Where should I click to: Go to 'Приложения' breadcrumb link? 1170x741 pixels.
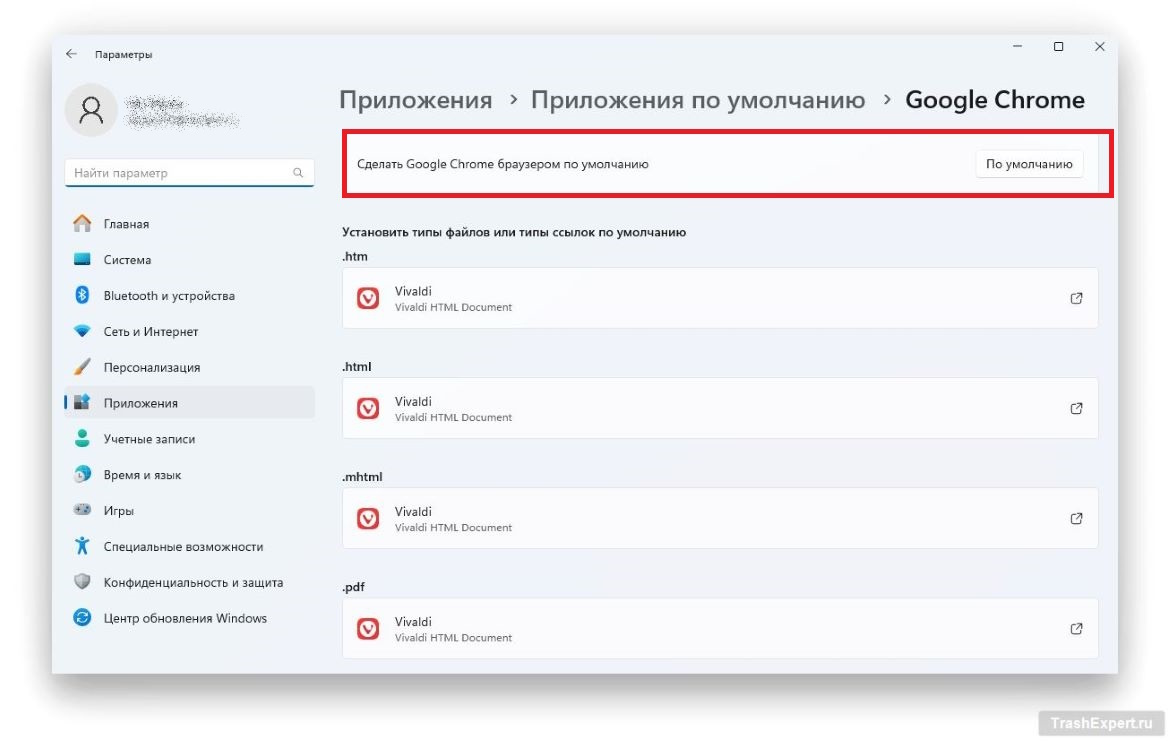(x=415, y=100)
